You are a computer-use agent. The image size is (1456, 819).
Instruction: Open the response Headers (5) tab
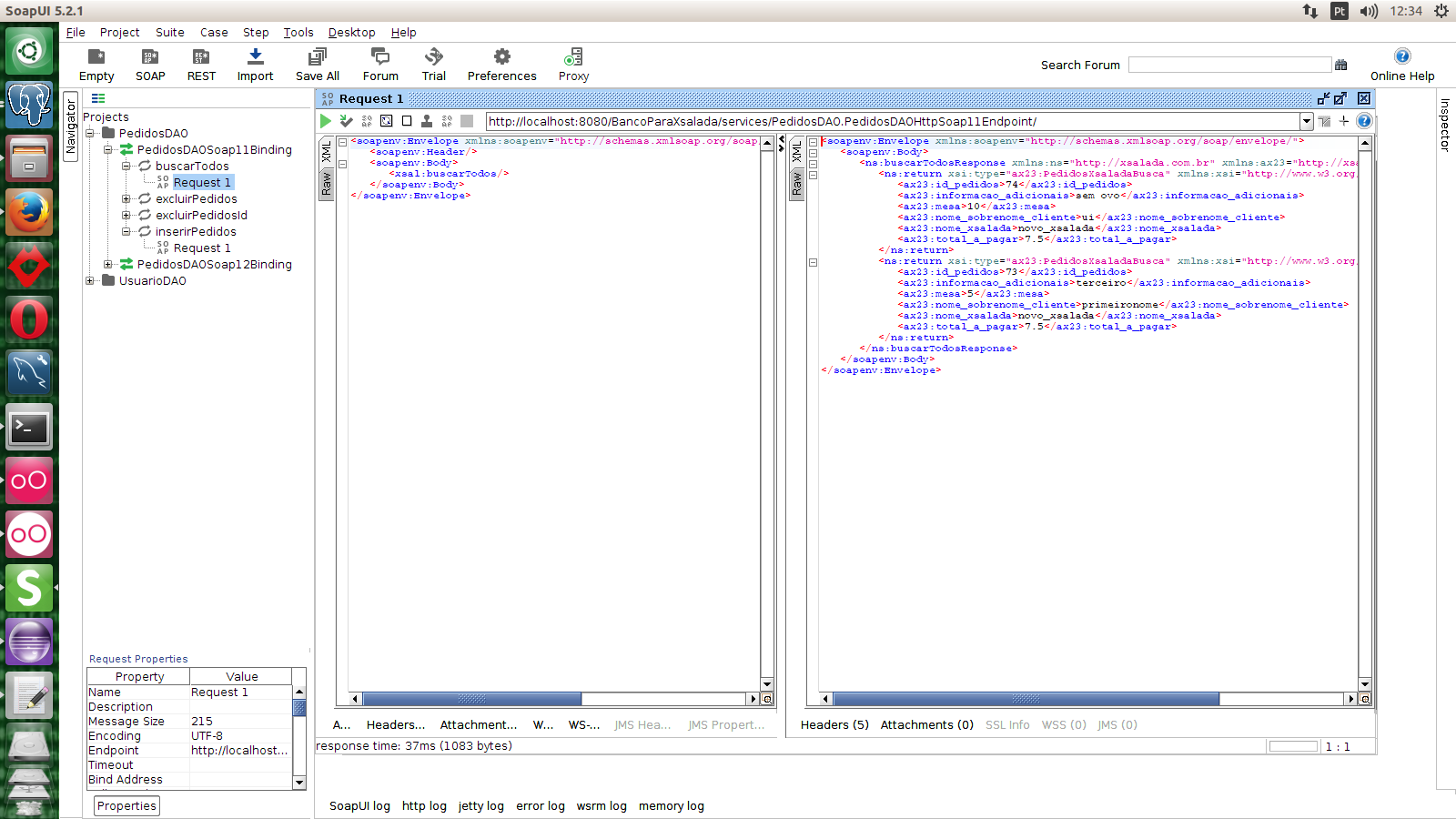(x=834, y=724)
